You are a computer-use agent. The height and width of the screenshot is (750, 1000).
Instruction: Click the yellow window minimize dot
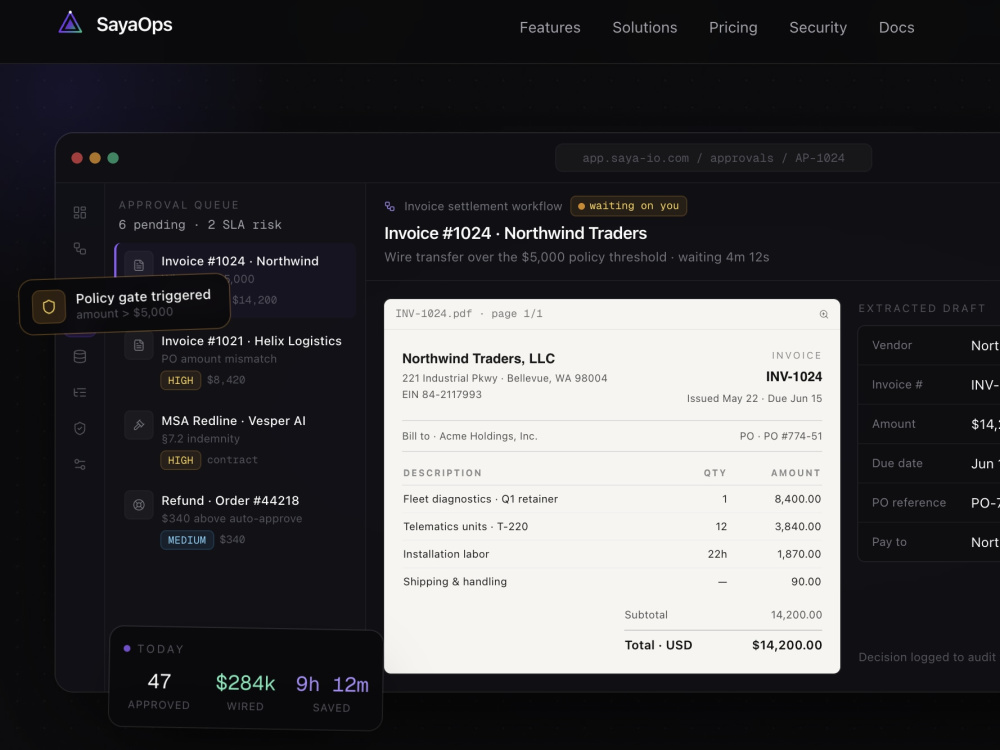[x=95, y=158]
